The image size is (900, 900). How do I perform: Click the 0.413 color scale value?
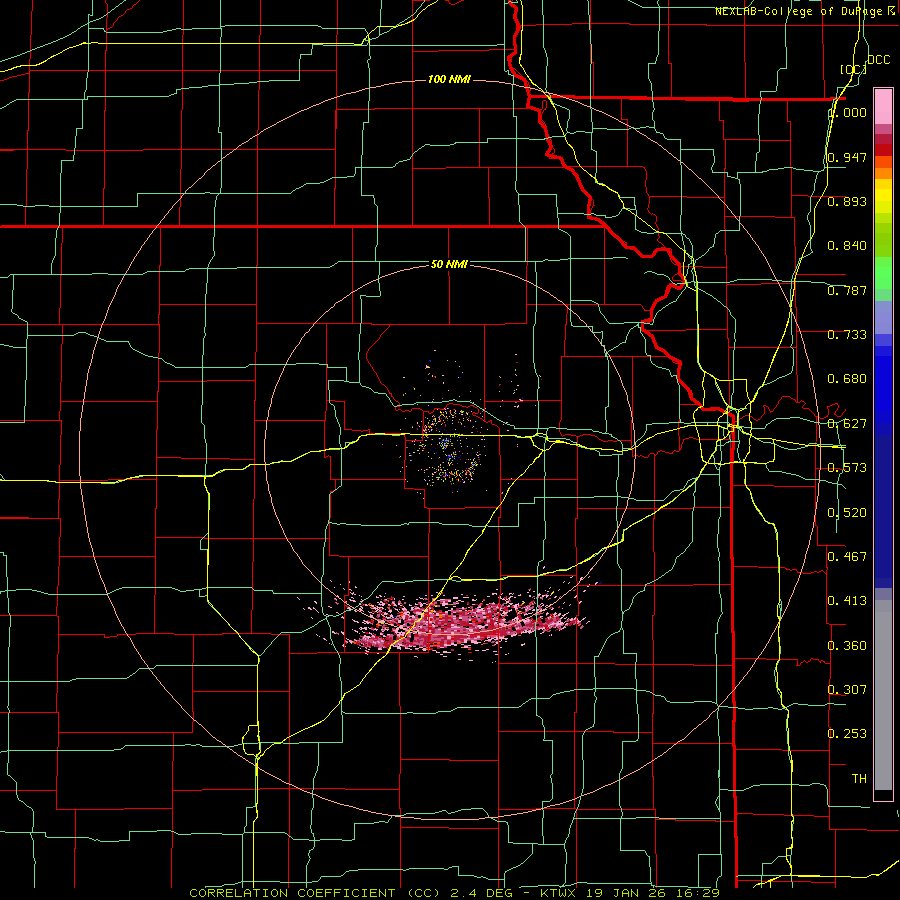847,601
